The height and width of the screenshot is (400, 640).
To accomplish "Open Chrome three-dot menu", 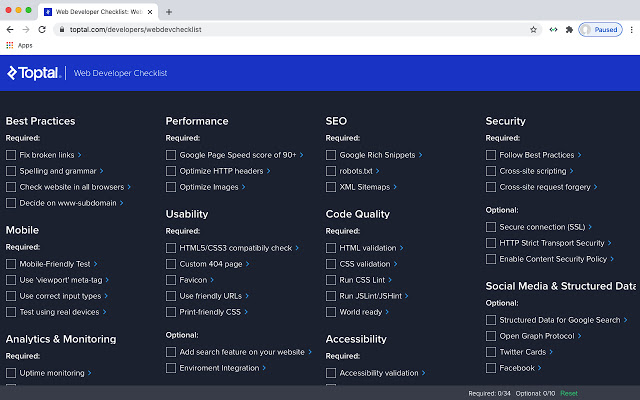I will pos(631,29).
